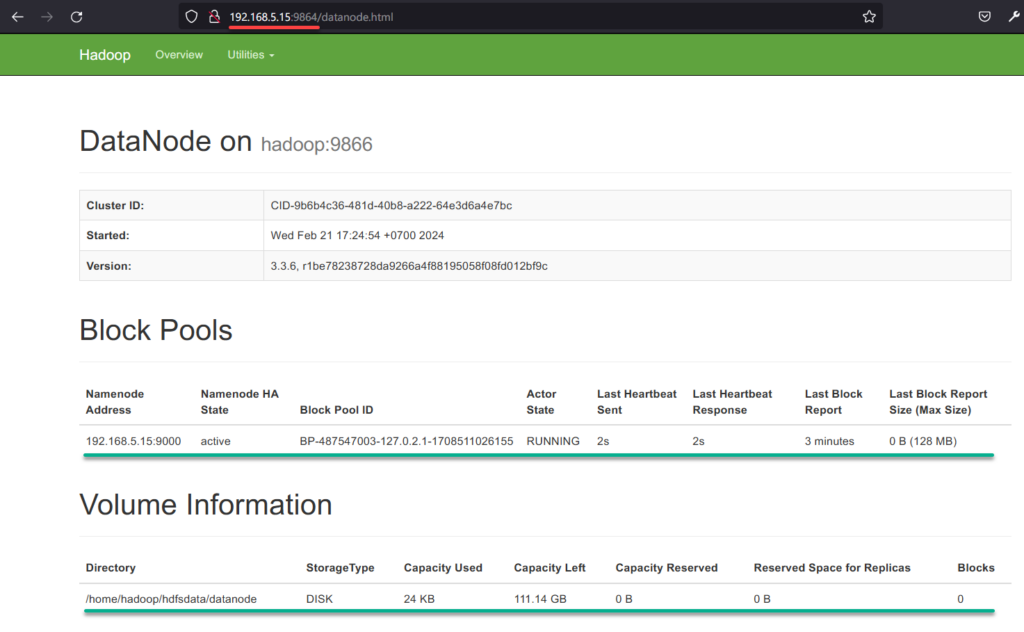The width and height of the screenshot is (1024, 632).
Task: Switch to the Overview page
Action: [x=179, y=55]
